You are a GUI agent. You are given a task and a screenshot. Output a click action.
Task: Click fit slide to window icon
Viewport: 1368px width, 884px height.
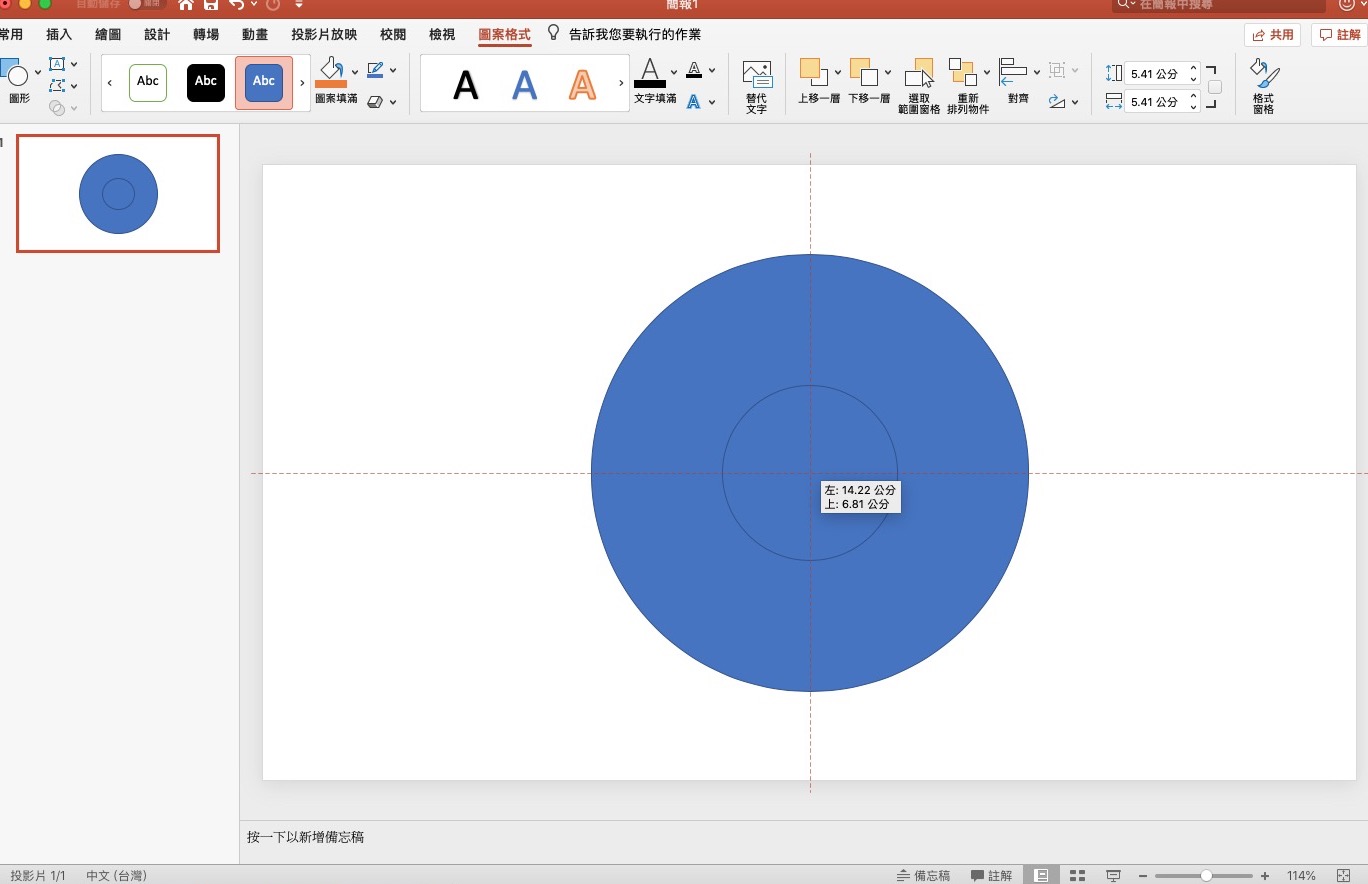[1343, 875]
